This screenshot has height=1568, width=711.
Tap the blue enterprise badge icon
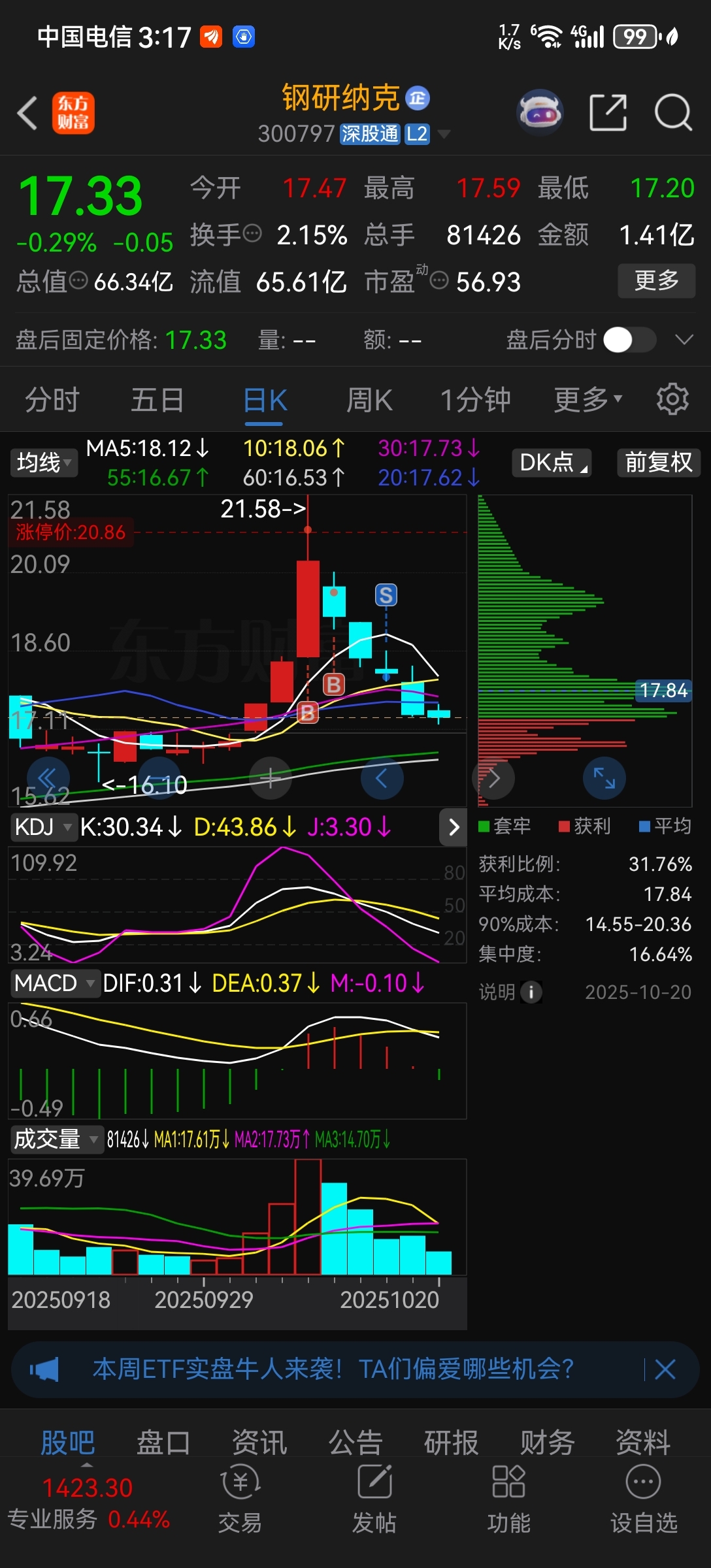418,98
